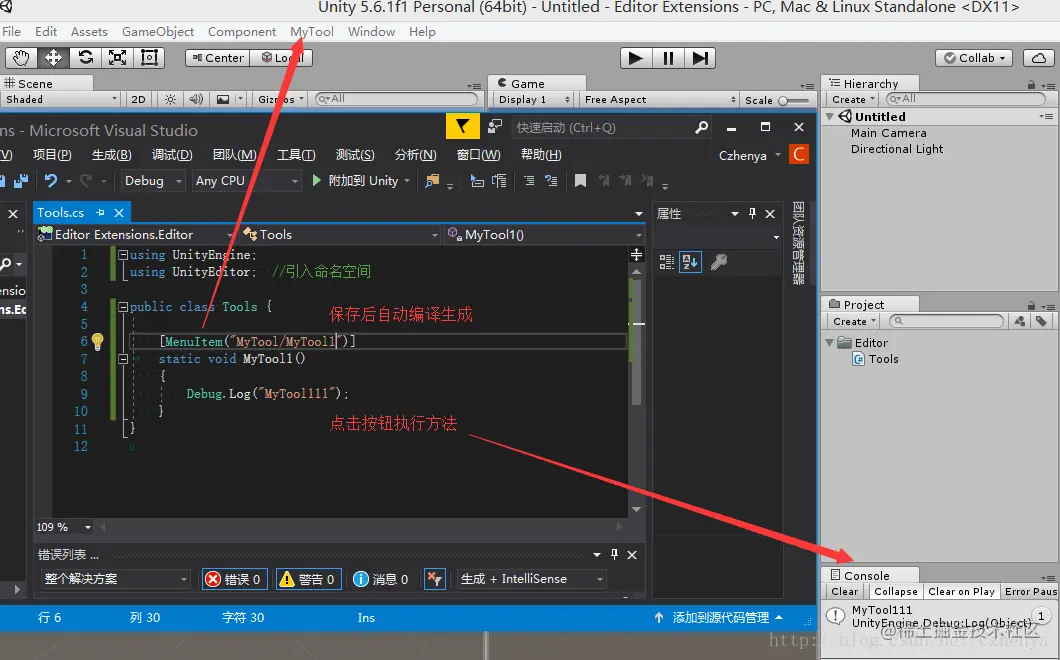
Task: Collapse the Tools class code region
Action: [123, 307]
